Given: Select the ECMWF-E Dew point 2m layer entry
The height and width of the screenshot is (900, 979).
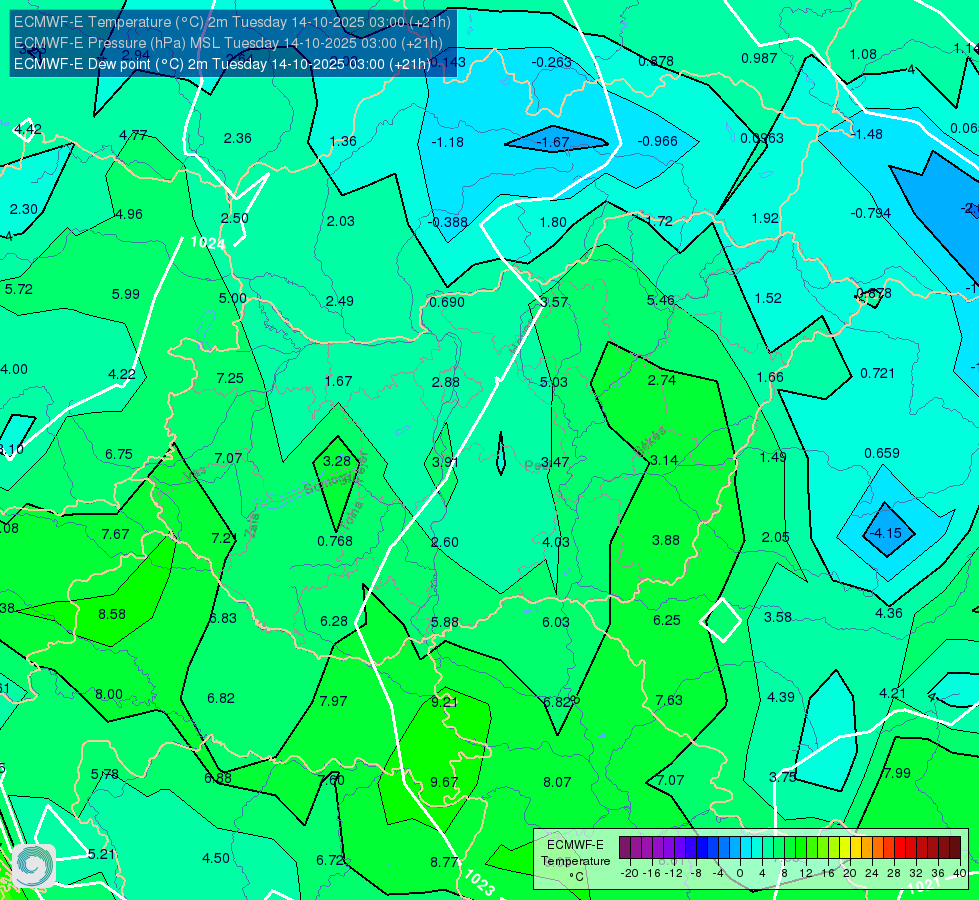Looking at the screenshot, I should coord(222,64).
